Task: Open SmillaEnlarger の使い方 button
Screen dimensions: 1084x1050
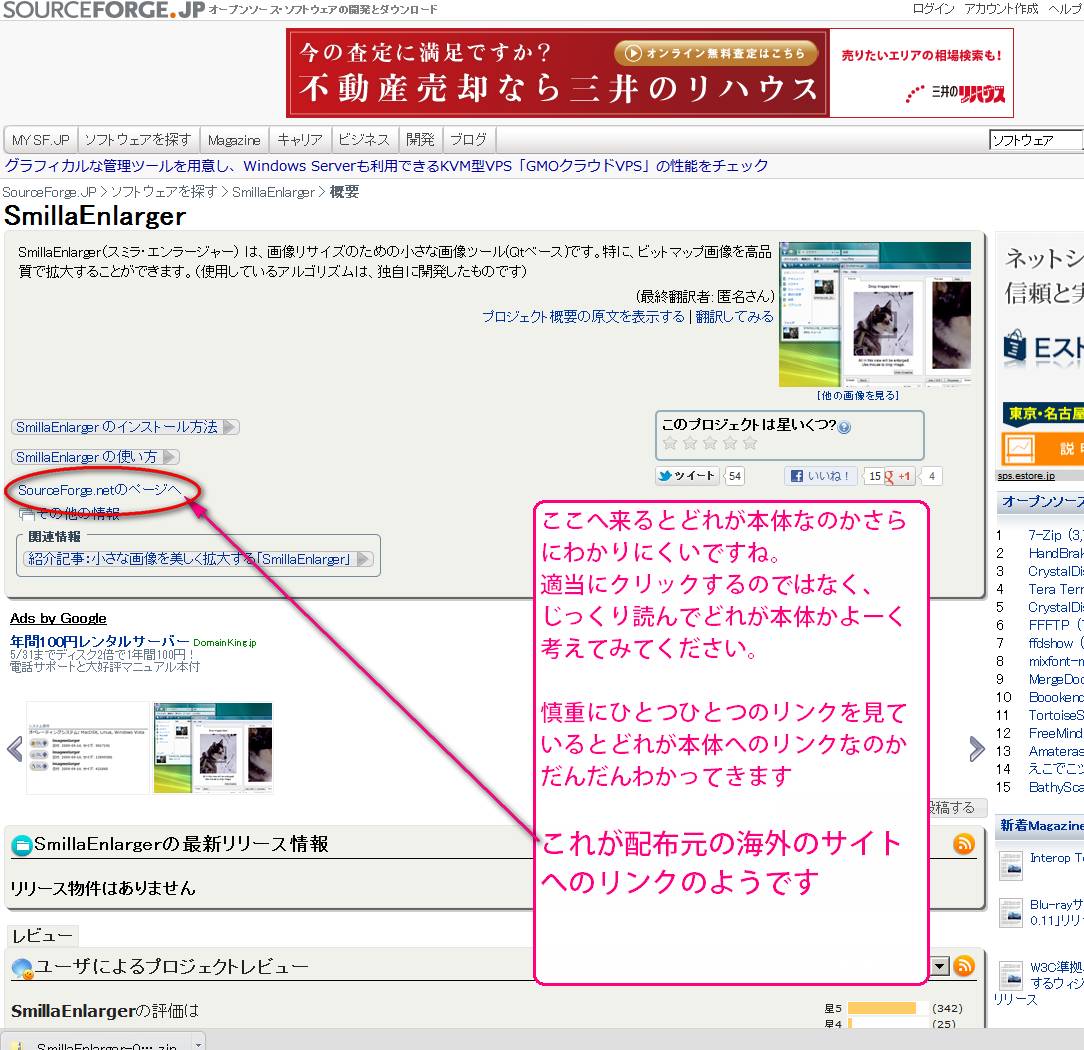Action: coord(95,457)
